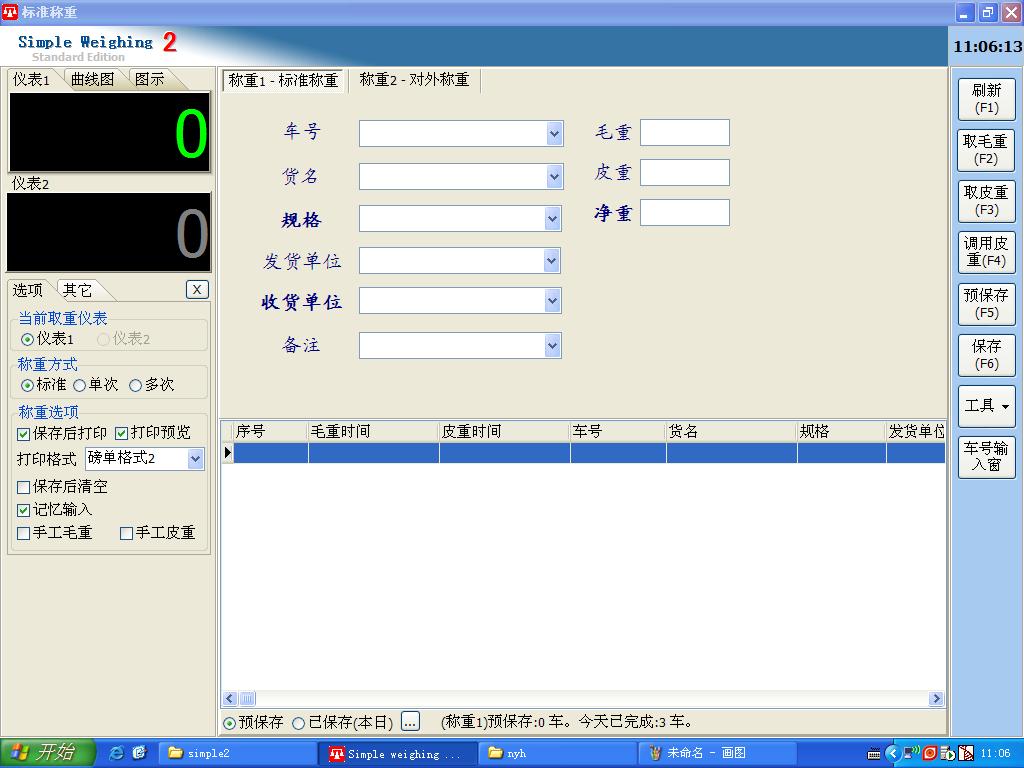Screen dimensions: 1024x768
Task: Select the 单次 weighing mode radio button
Action: point(80,385)
